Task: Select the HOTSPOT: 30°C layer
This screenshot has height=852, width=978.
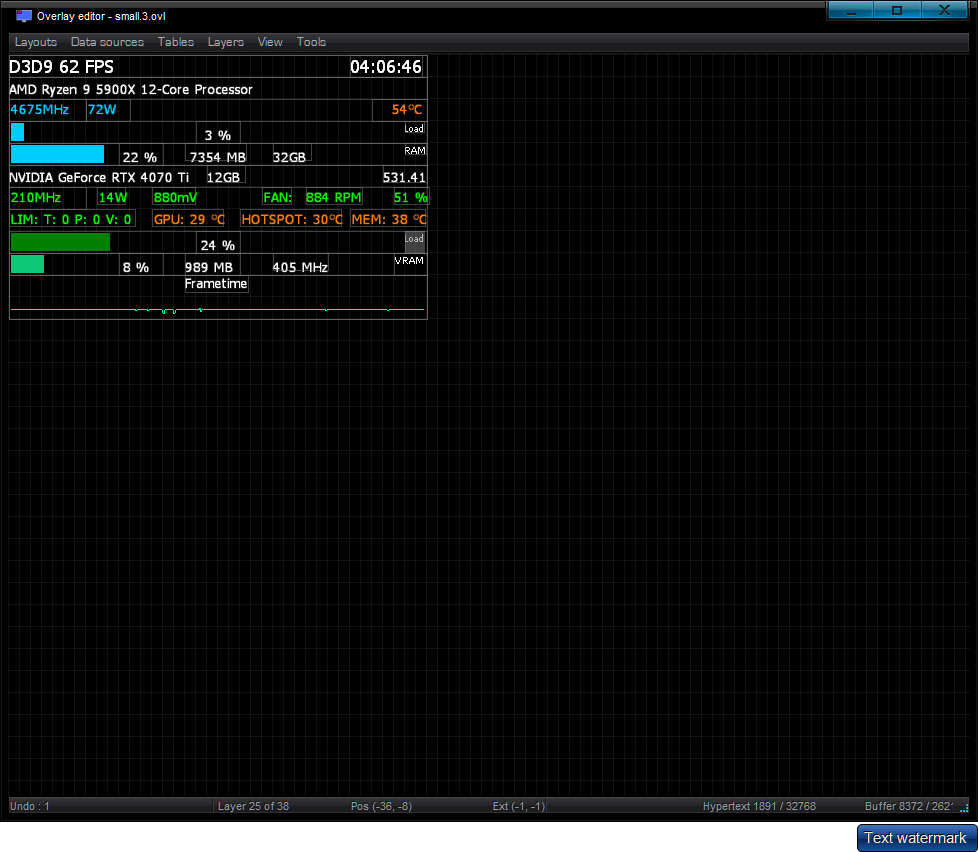Action: tap(292, 220)
